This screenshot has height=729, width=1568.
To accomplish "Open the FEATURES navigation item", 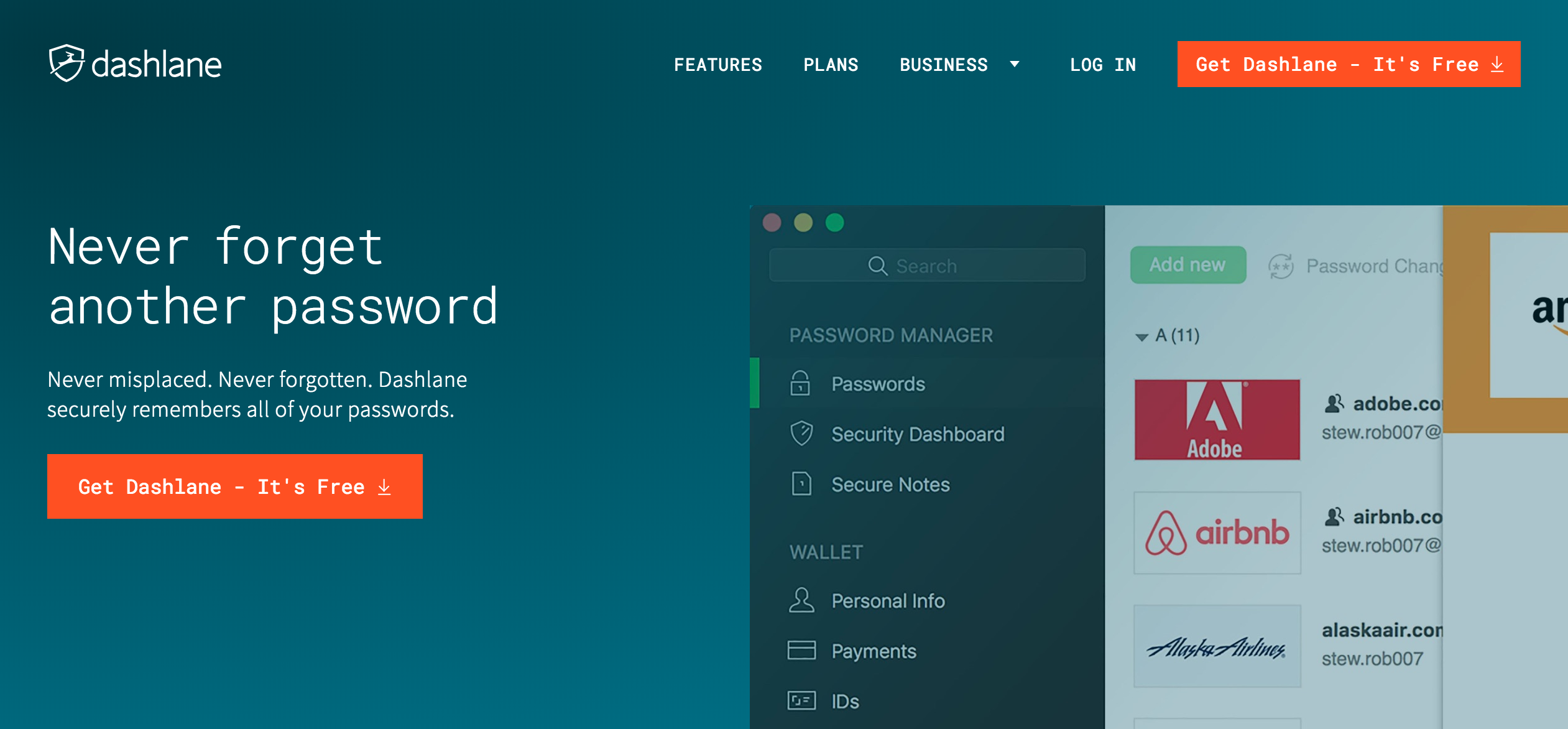I will (718, 65).
